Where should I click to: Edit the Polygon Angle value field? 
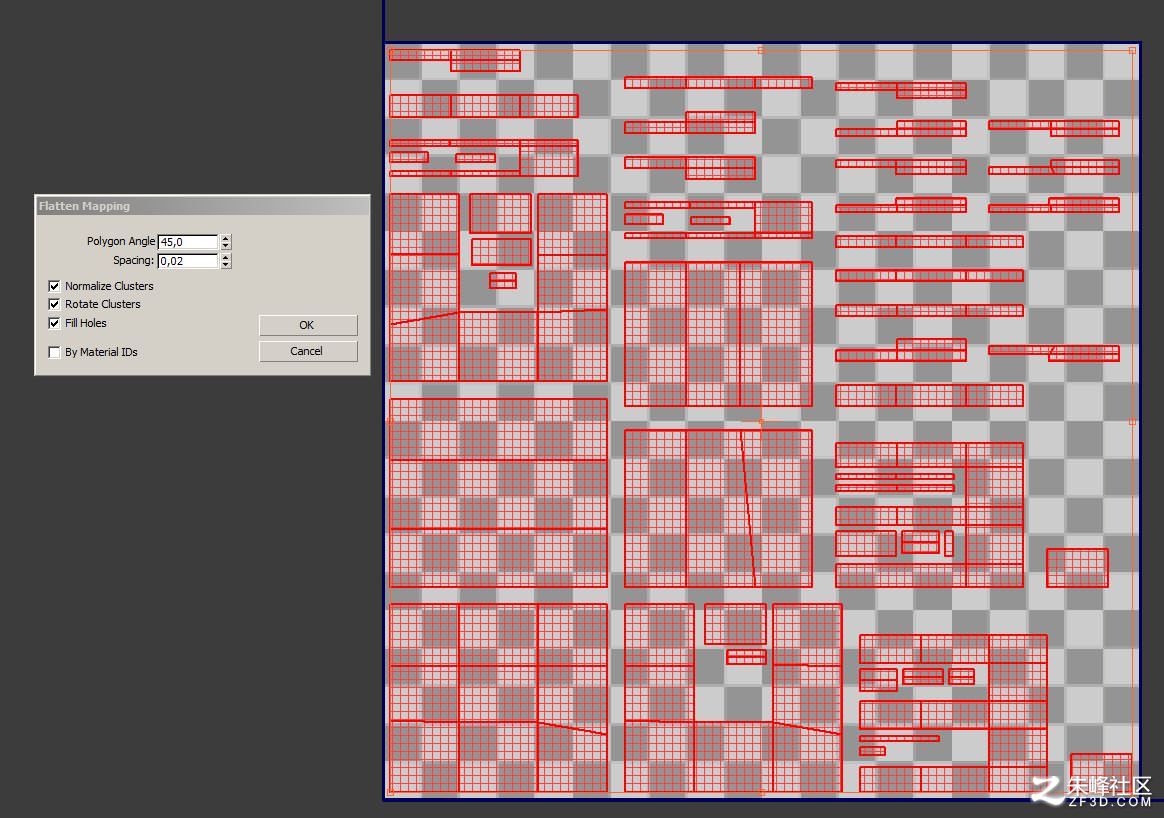tap(188, 242)
